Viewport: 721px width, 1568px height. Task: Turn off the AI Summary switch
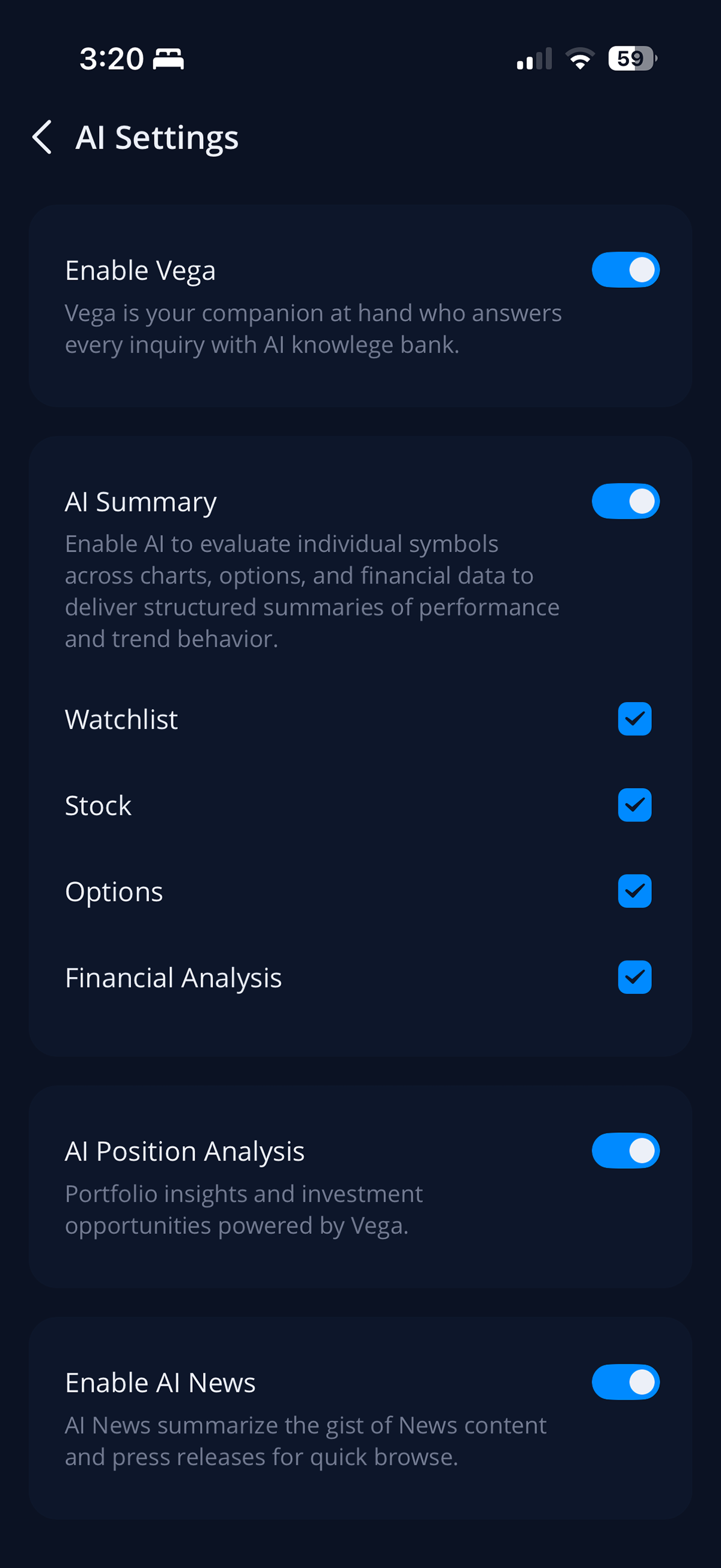pyautogui.click(x=625, y=502)
